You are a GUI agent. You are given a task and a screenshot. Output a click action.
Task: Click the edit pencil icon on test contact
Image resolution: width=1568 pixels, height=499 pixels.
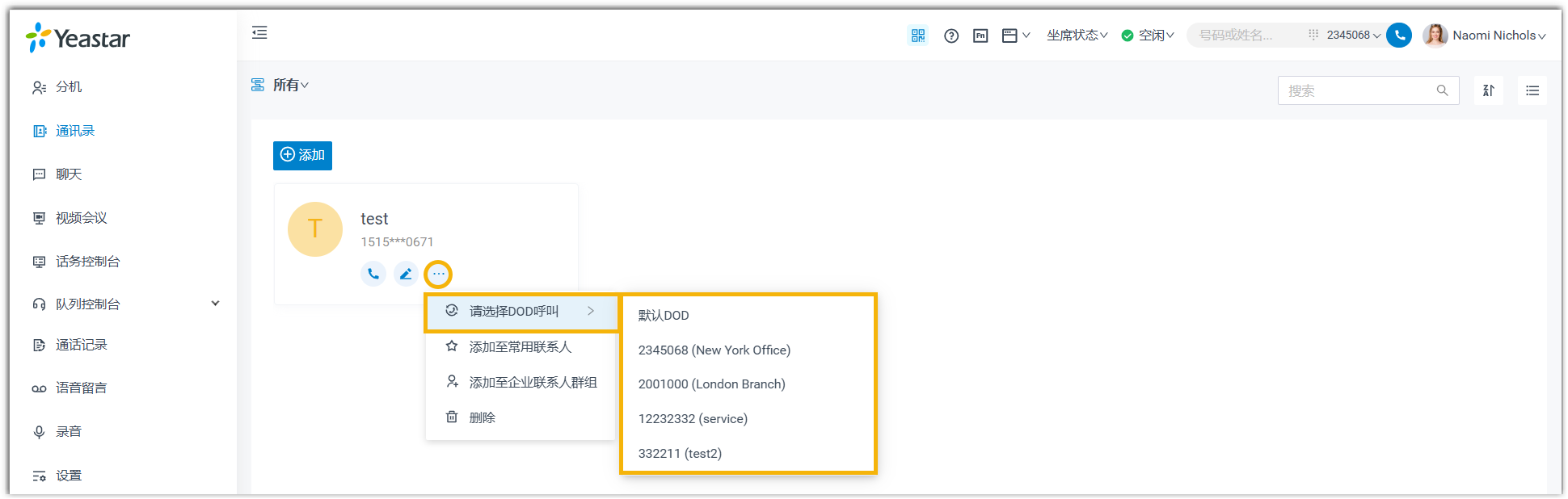(x=406, y=275)
